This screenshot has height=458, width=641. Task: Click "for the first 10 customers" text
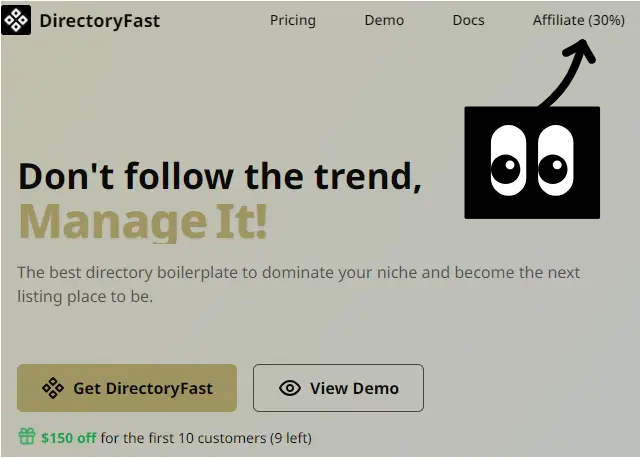click(184, 438)
